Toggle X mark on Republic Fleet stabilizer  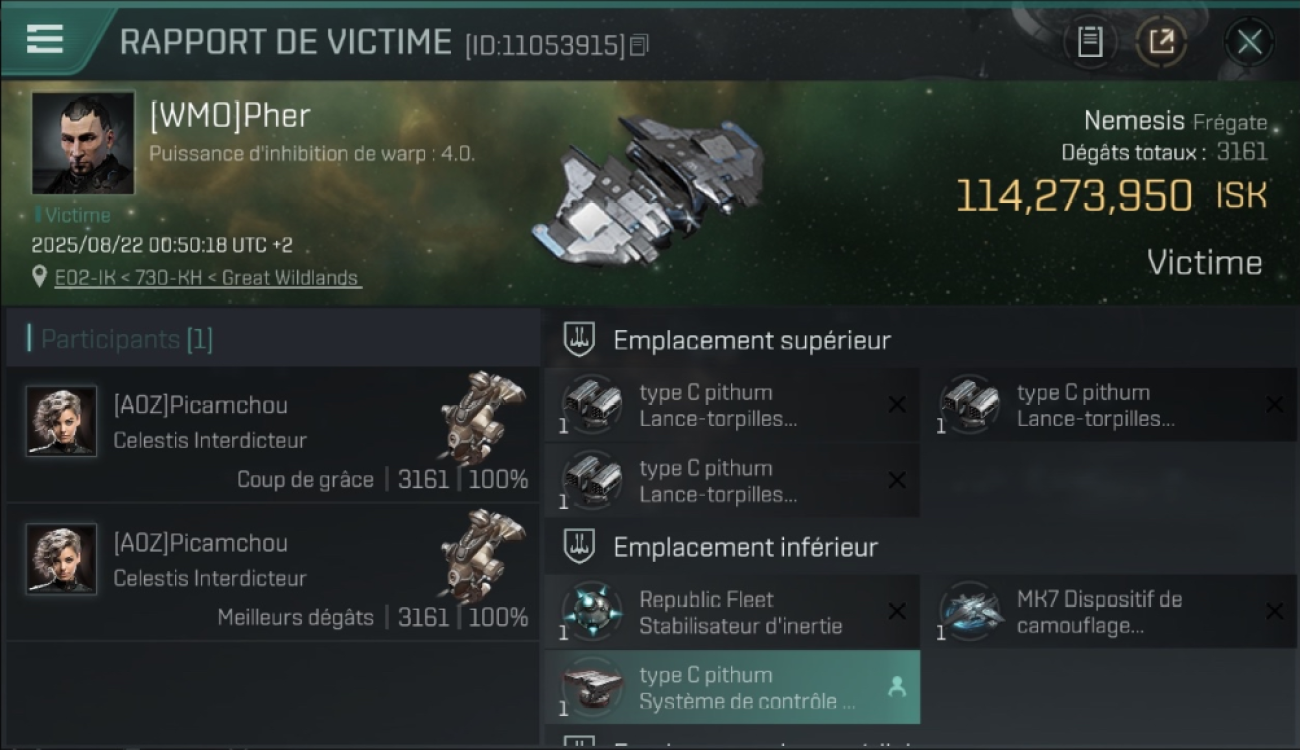click(897, 611)
